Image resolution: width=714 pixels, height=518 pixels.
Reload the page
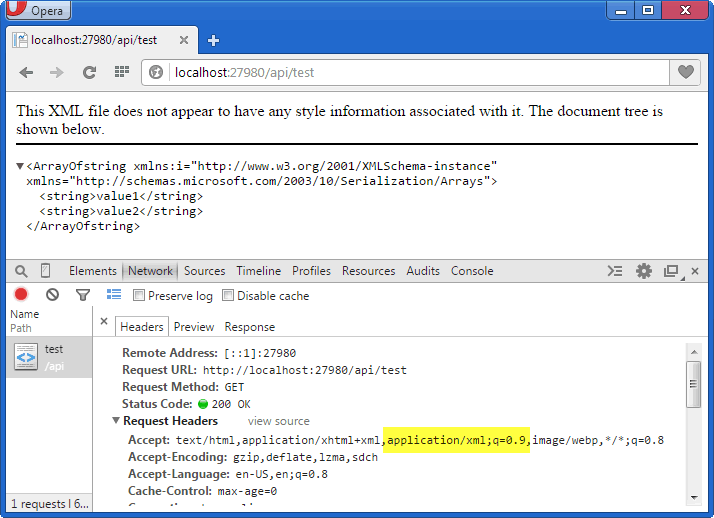click(89, 72)
